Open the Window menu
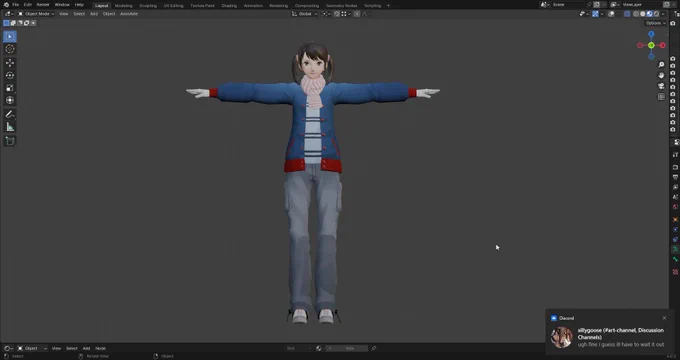This screenshot has height=360, width=680. click(x=62, y=5)
